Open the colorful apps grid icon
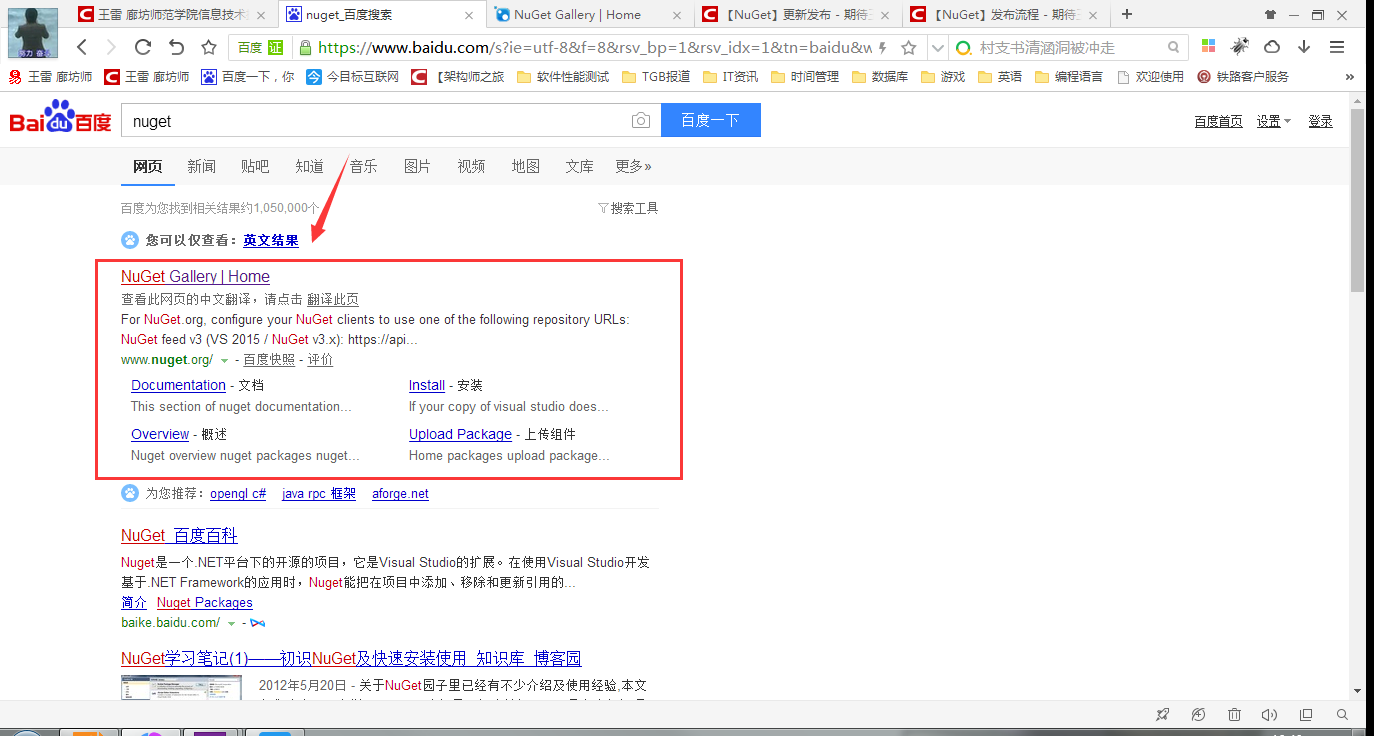Viewport: 1374px width, 736px height. click(1208, 47)
